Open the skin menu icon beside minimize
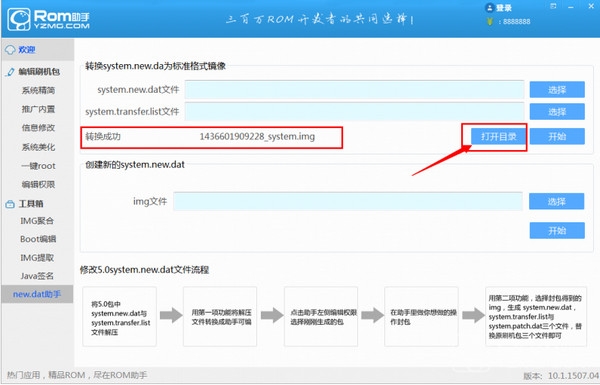 [x=553, y=6]
